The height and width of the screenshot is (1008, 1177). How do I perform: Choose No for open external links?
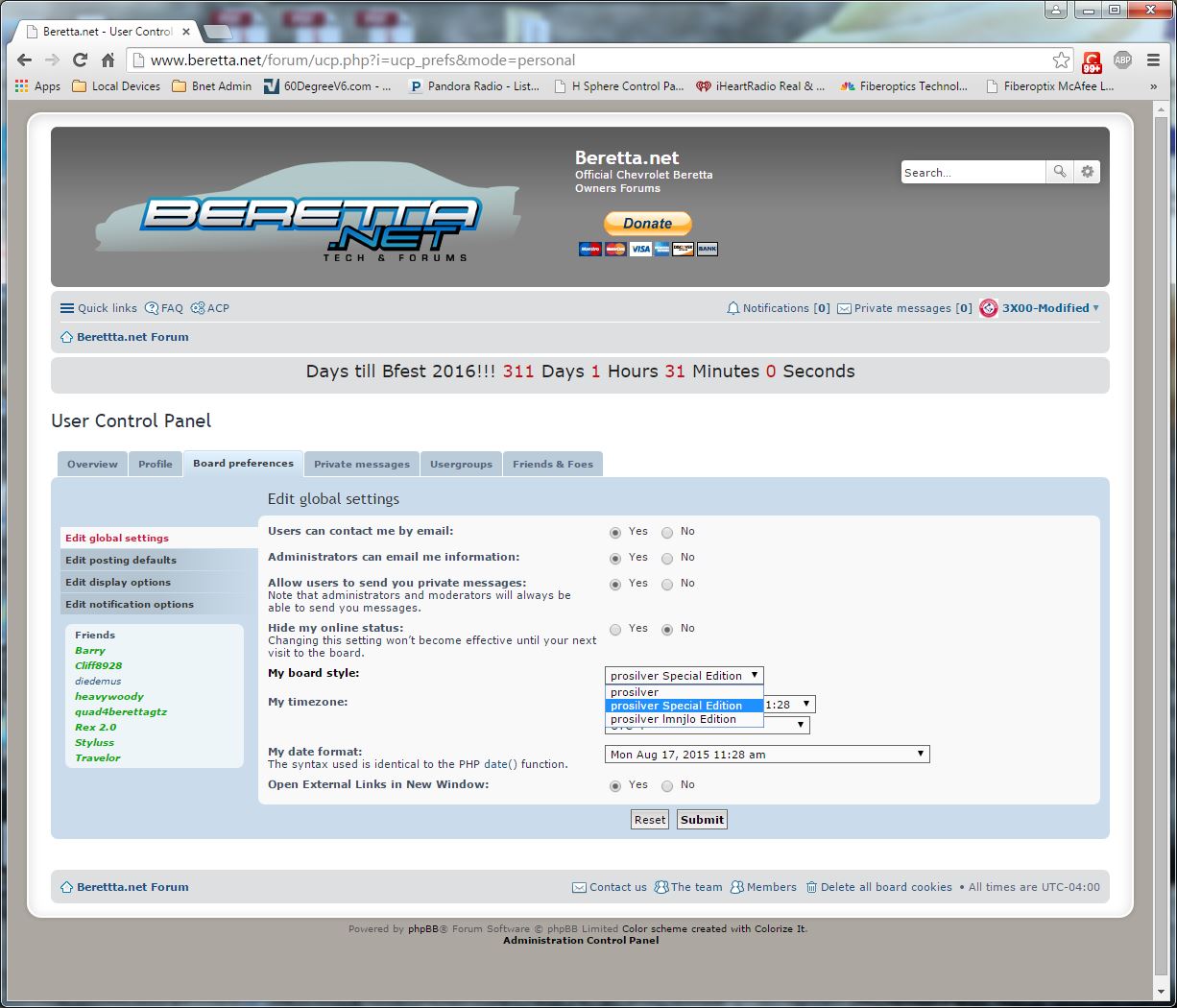pyautogui.click(x=667, y=786)
